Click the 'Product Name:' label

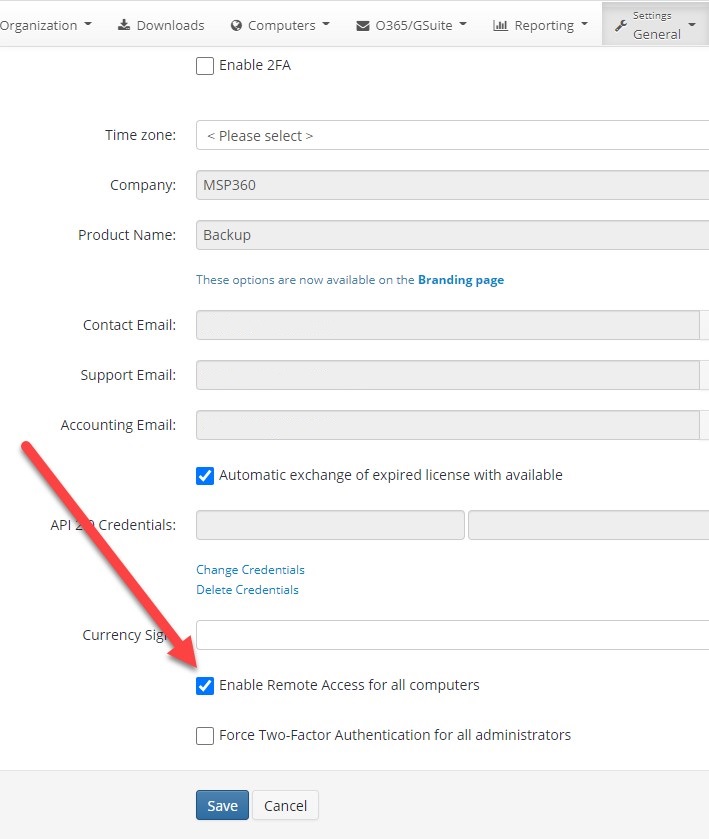[127, 235]
